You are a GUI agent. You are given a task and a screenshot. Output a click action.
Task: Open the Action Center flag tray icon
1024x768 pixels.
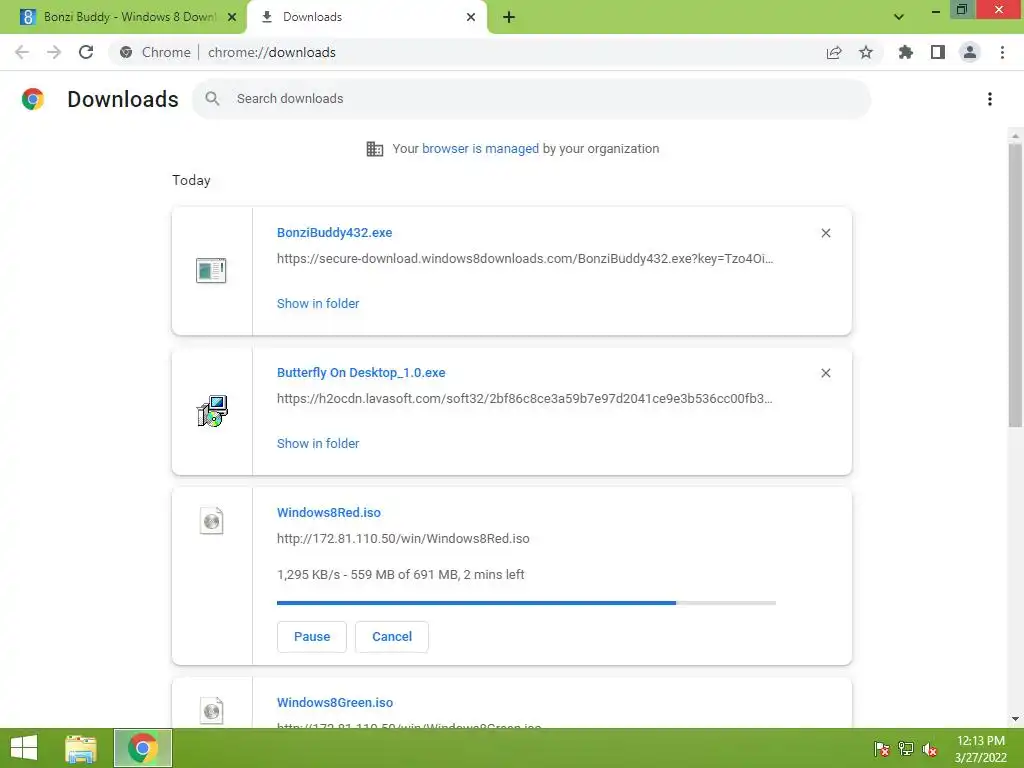(882, 748)
